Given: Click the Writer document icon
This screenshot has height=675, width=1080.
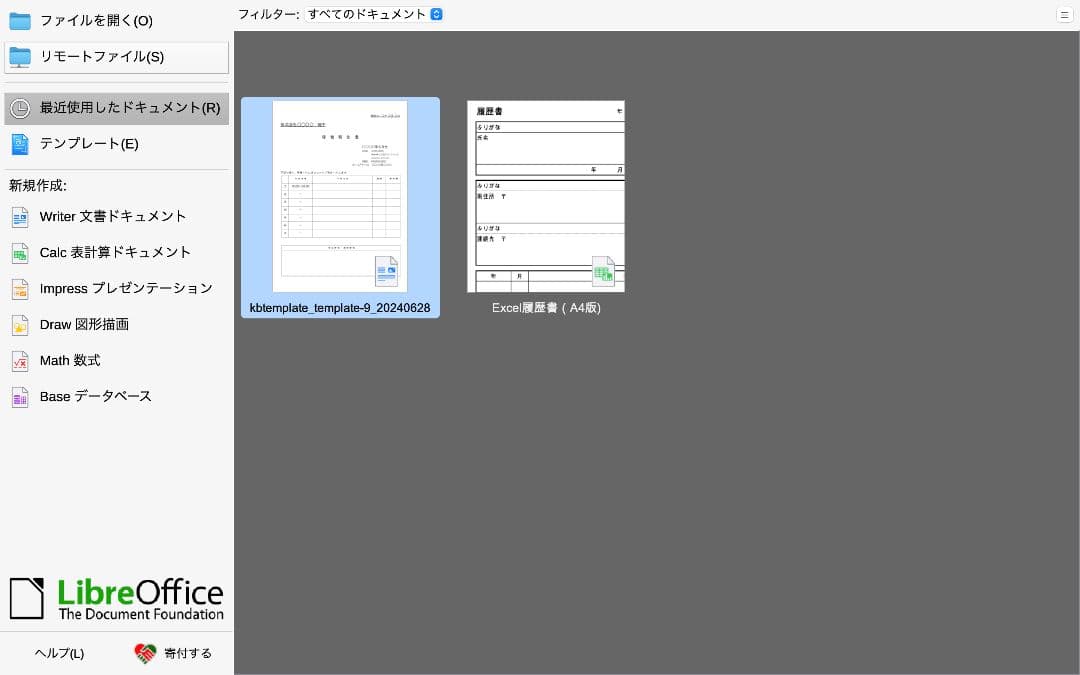Looking at the screenshot, I should 20,217.
